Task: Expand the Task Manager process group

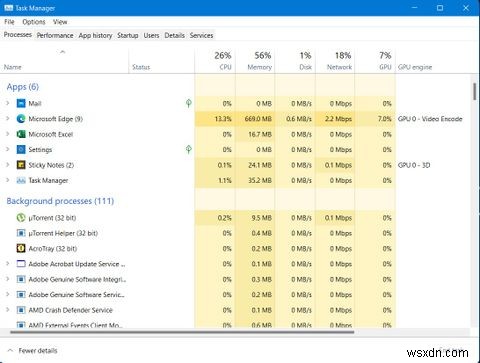Action: pos(8,180)
